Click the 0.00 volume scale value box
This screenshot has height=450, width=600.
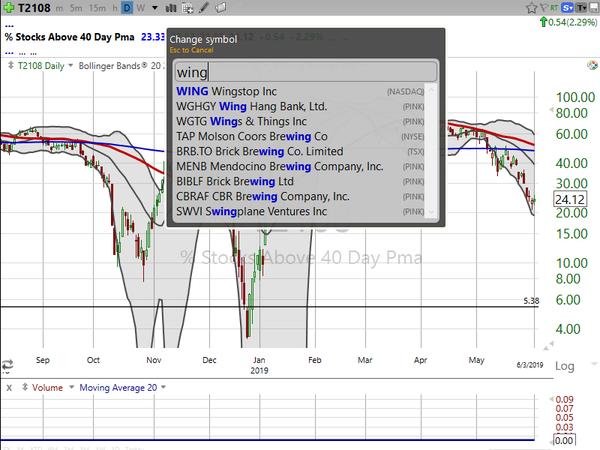[564, 440]
